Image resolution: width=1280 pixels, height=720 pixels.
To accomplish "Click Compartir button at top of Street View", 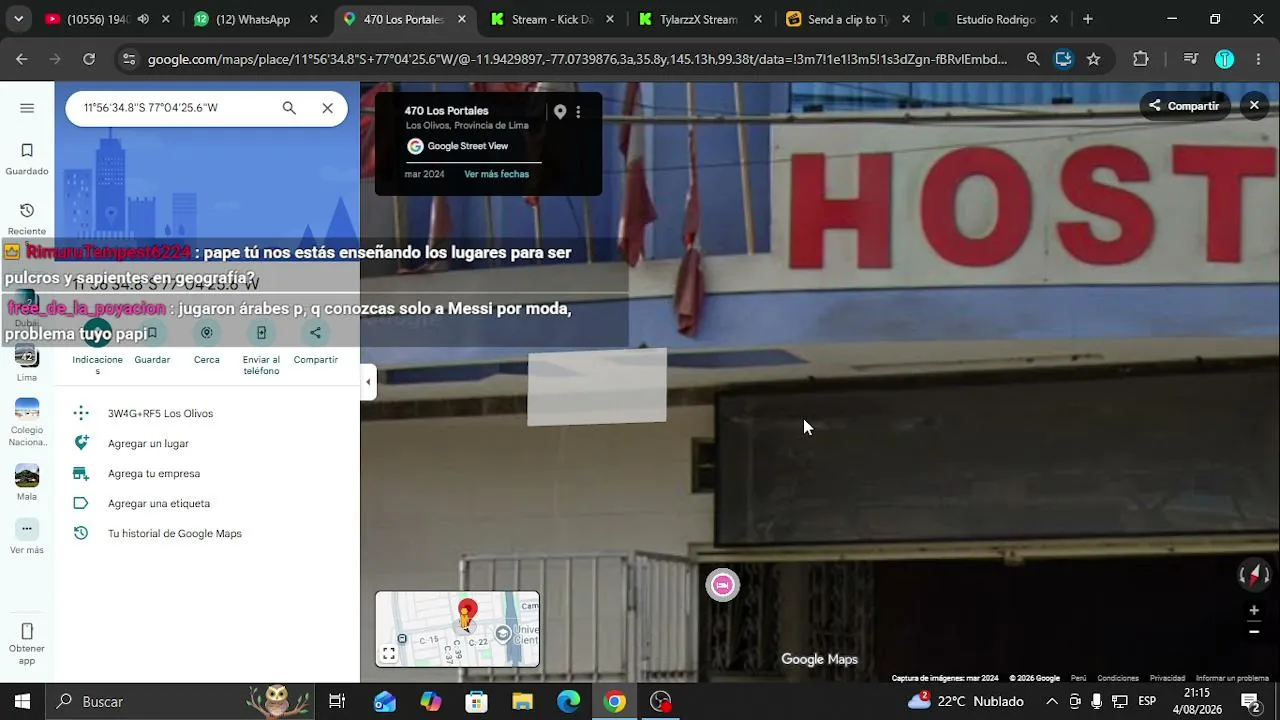I will 1184,106.
